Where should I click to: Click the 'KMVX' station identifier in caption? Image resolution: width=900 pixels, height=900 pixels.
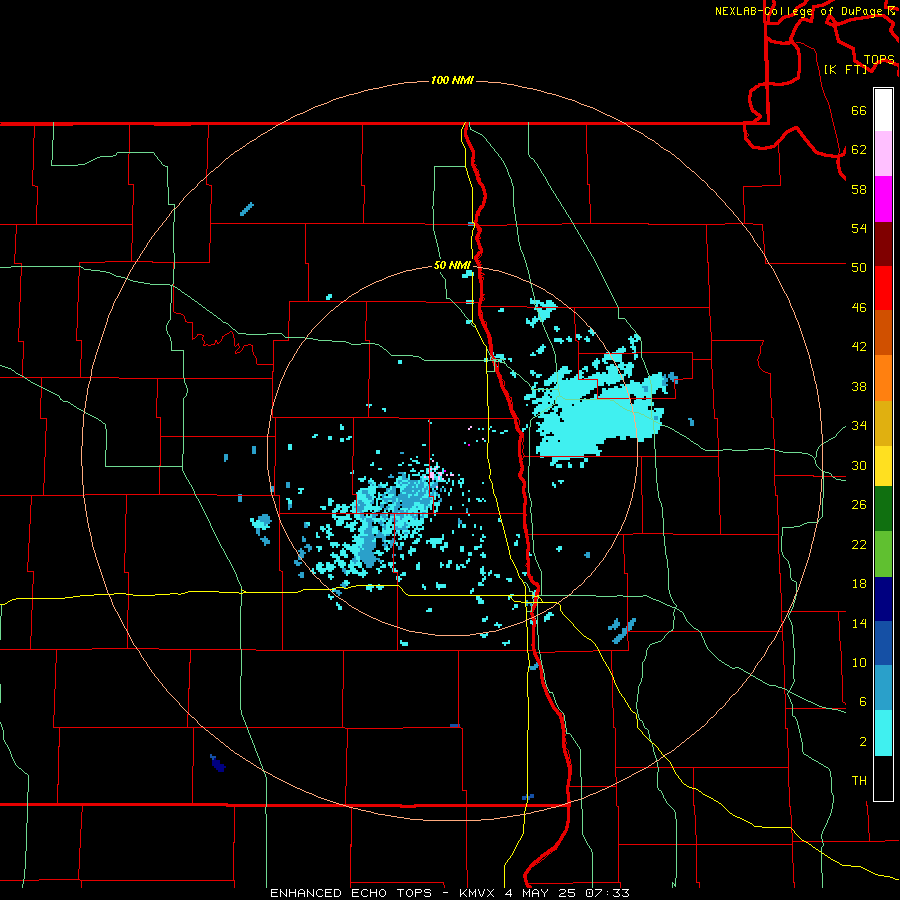point(479,893)
